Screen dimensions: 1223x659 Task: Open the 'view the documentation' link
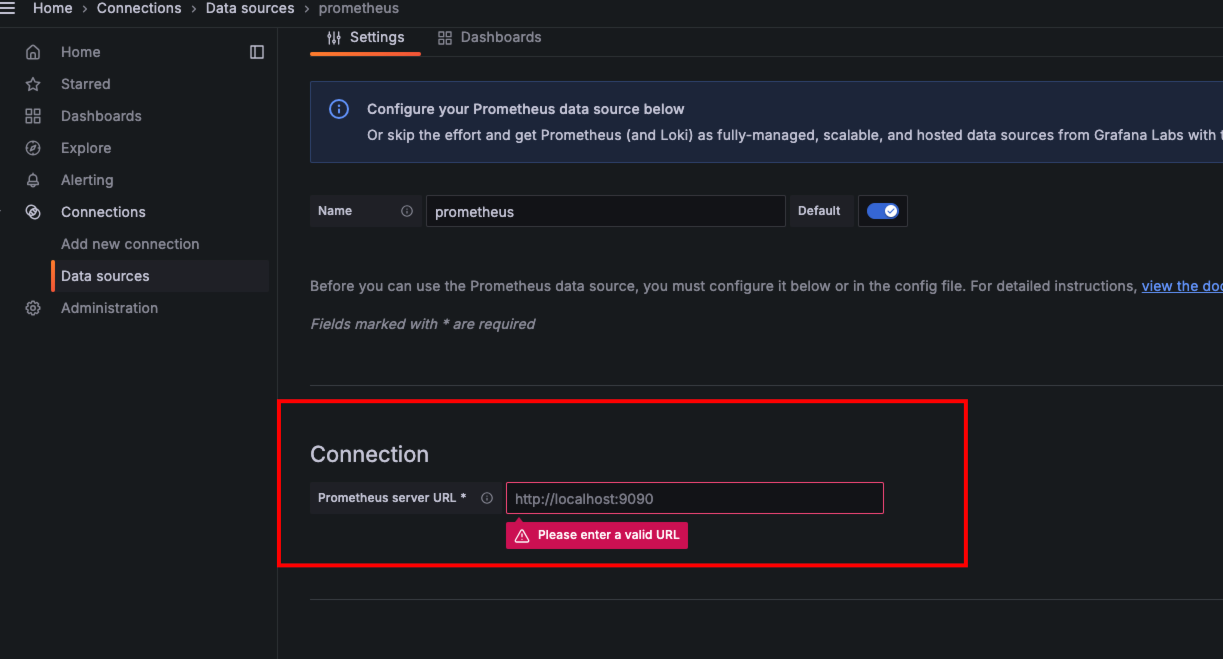pos(1182,286)
